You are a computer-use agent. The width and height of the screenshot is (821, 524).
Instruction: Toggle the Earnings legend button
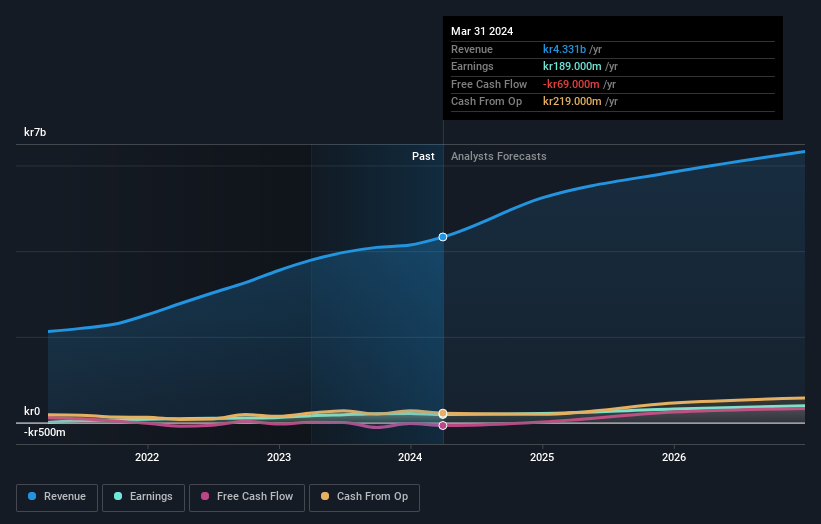coord(143,497)
